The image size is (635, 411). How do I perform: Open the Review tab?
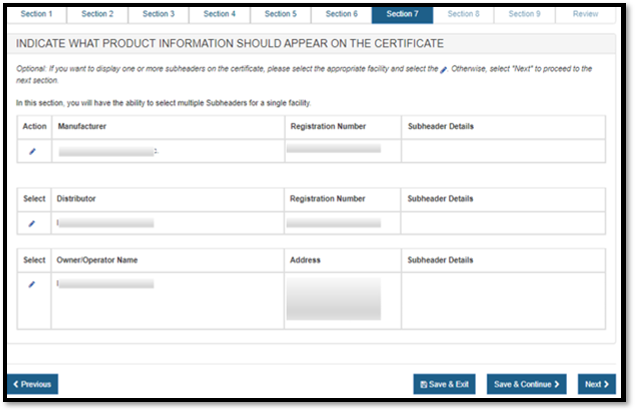click(585, 14)
